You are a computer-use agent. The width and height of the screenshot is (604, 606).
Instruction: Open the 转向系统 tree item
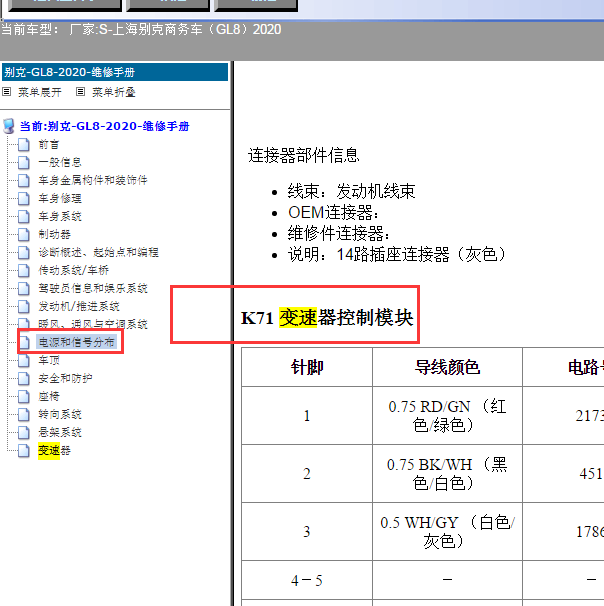point(60,414)
